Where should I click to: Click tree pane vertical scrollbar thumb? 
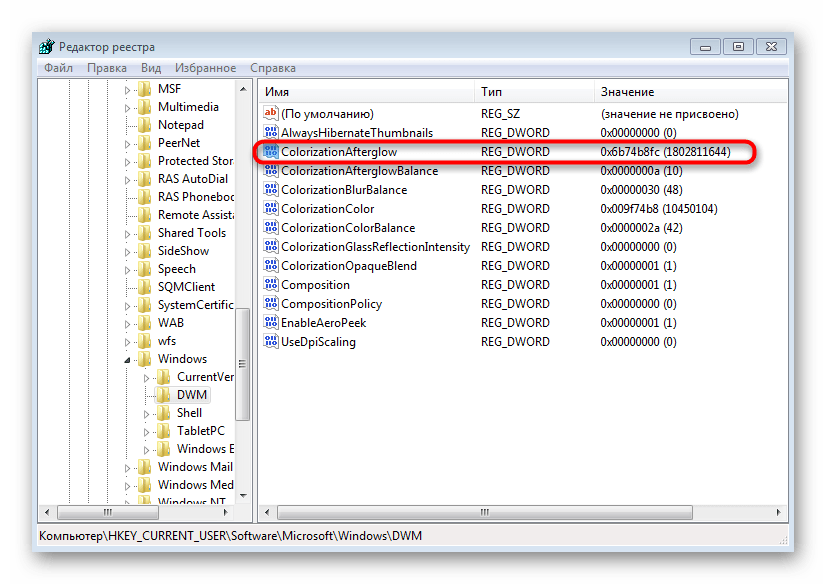click(x=243, y=364)
